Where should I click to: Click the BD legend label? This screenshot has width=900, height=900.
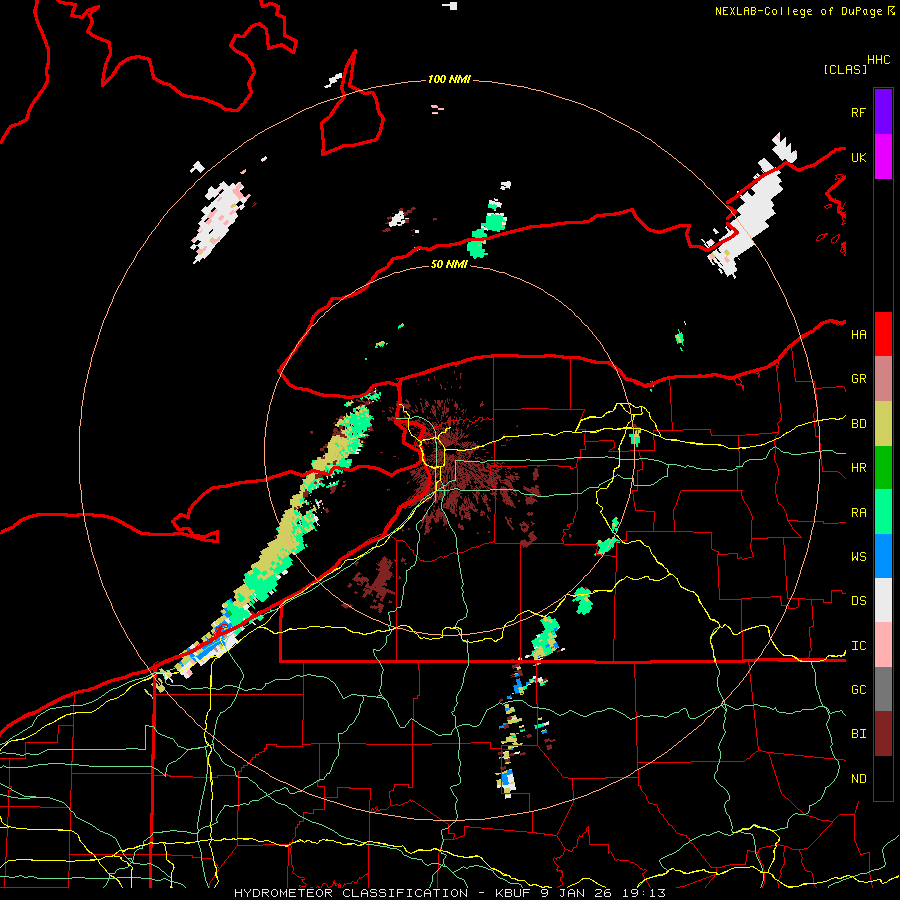pos(858,424)
